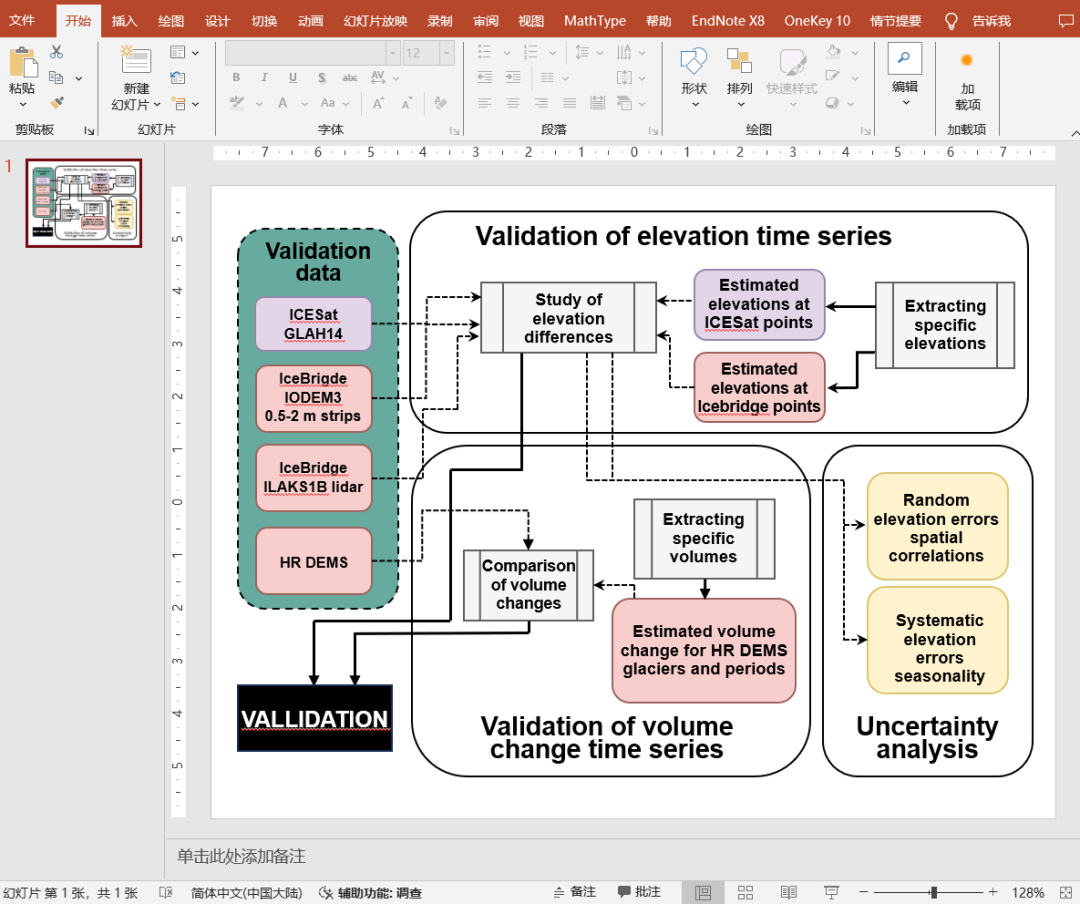1080x904 pixels.
Task: Fit slide to current window icon
Action: [1065, 892]
